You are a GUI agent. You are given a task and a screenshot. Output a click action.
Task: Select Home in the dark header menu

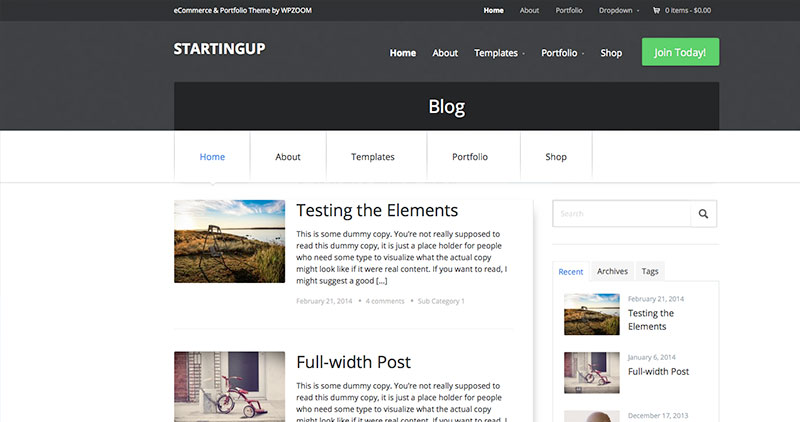[403, 53]
